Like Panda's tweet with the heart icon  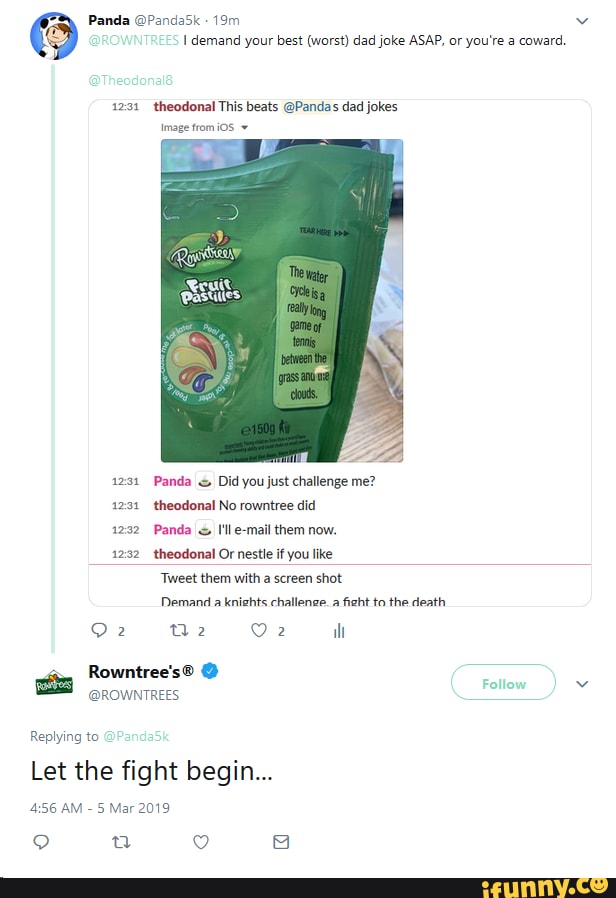[261, 631]
